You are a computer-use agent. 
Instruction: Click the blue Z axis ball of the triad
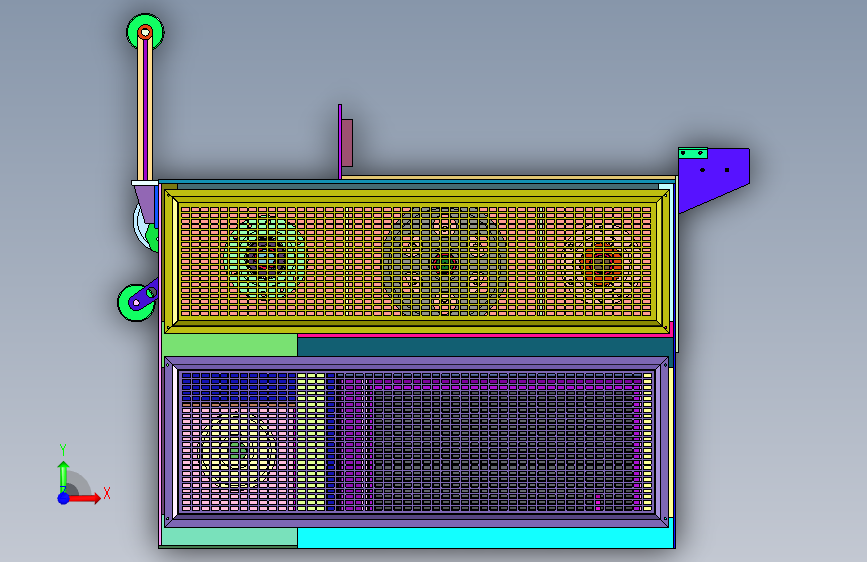pos(64,498)
